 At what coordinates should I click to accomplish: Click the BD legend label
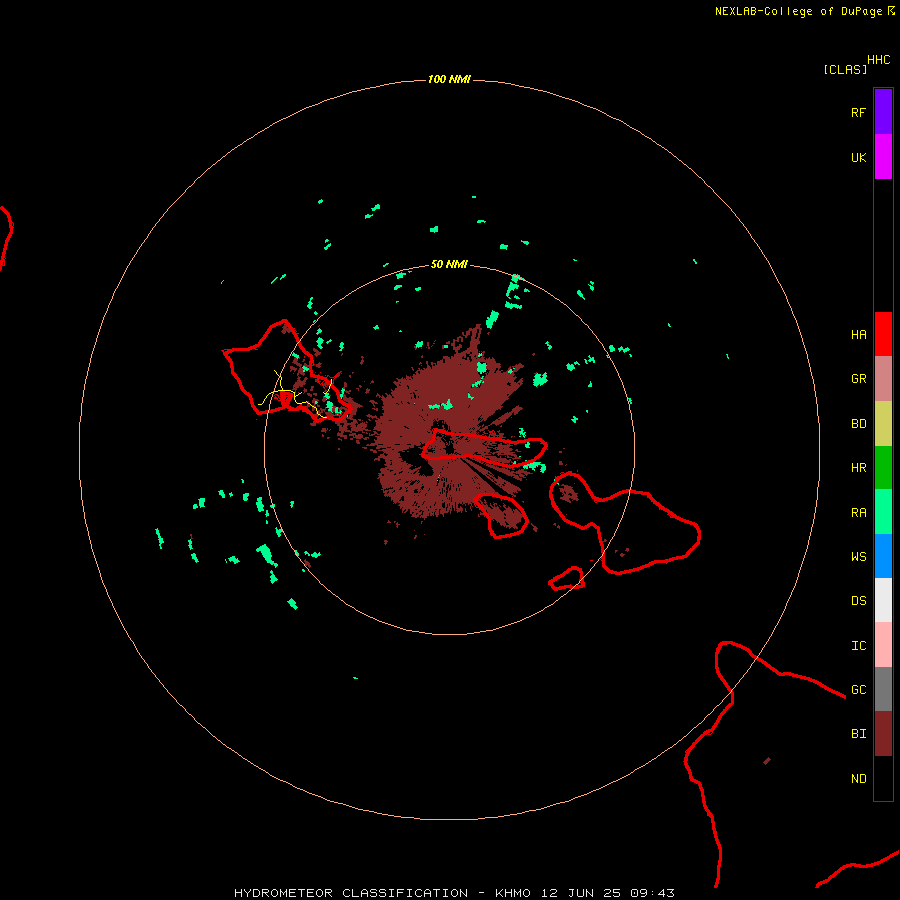click(x=858, y=424)
